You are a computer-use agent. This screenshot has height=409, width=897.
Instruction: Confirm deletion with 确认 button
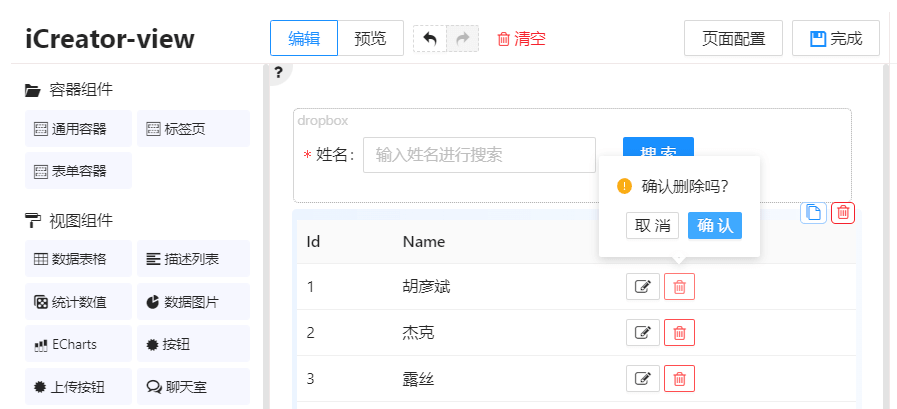pos(714,226)
